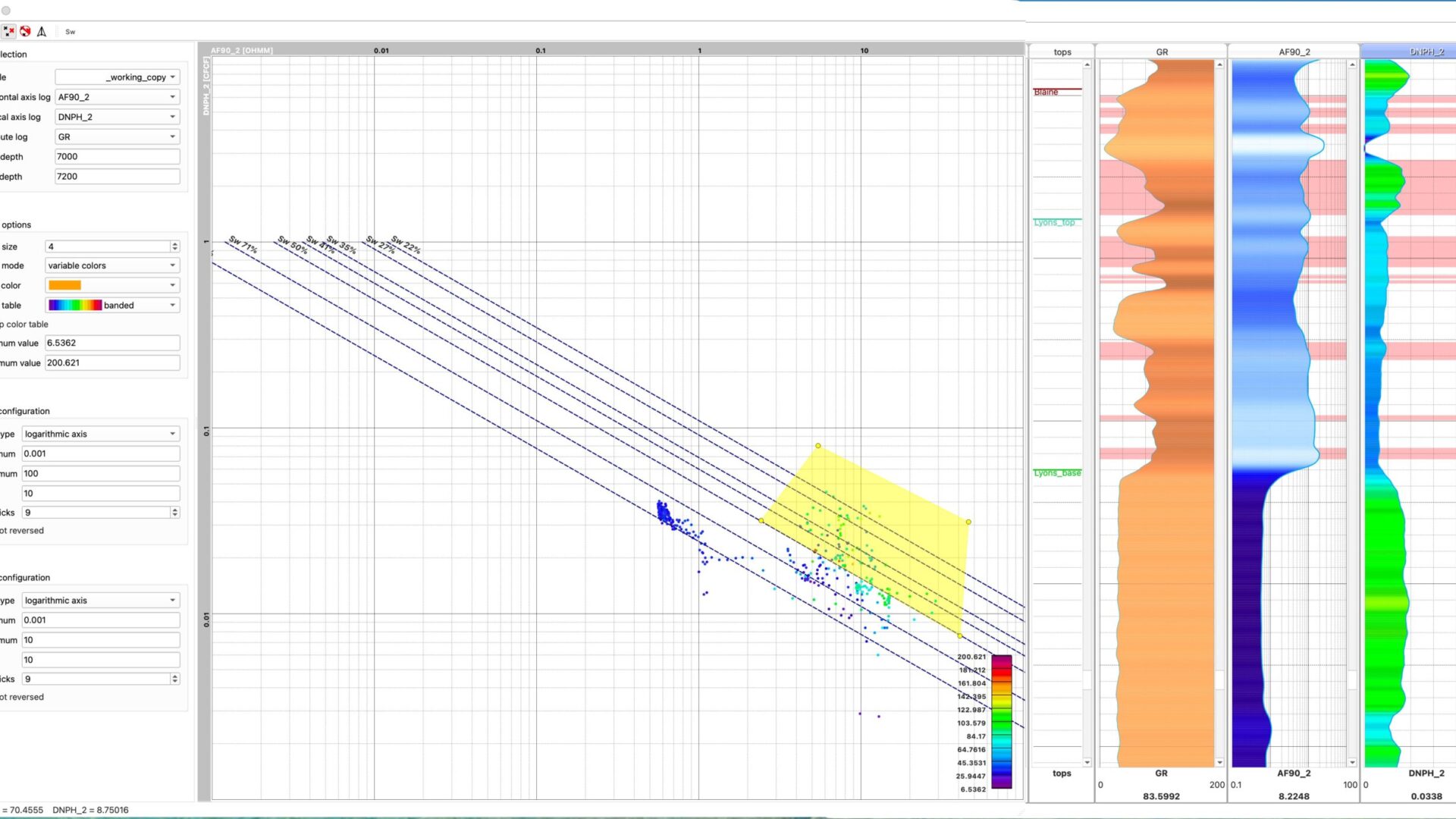Viewport: 1456px width, 819px height.
Task: Click the minimum value field 6.5362
Action: (111, 343)
